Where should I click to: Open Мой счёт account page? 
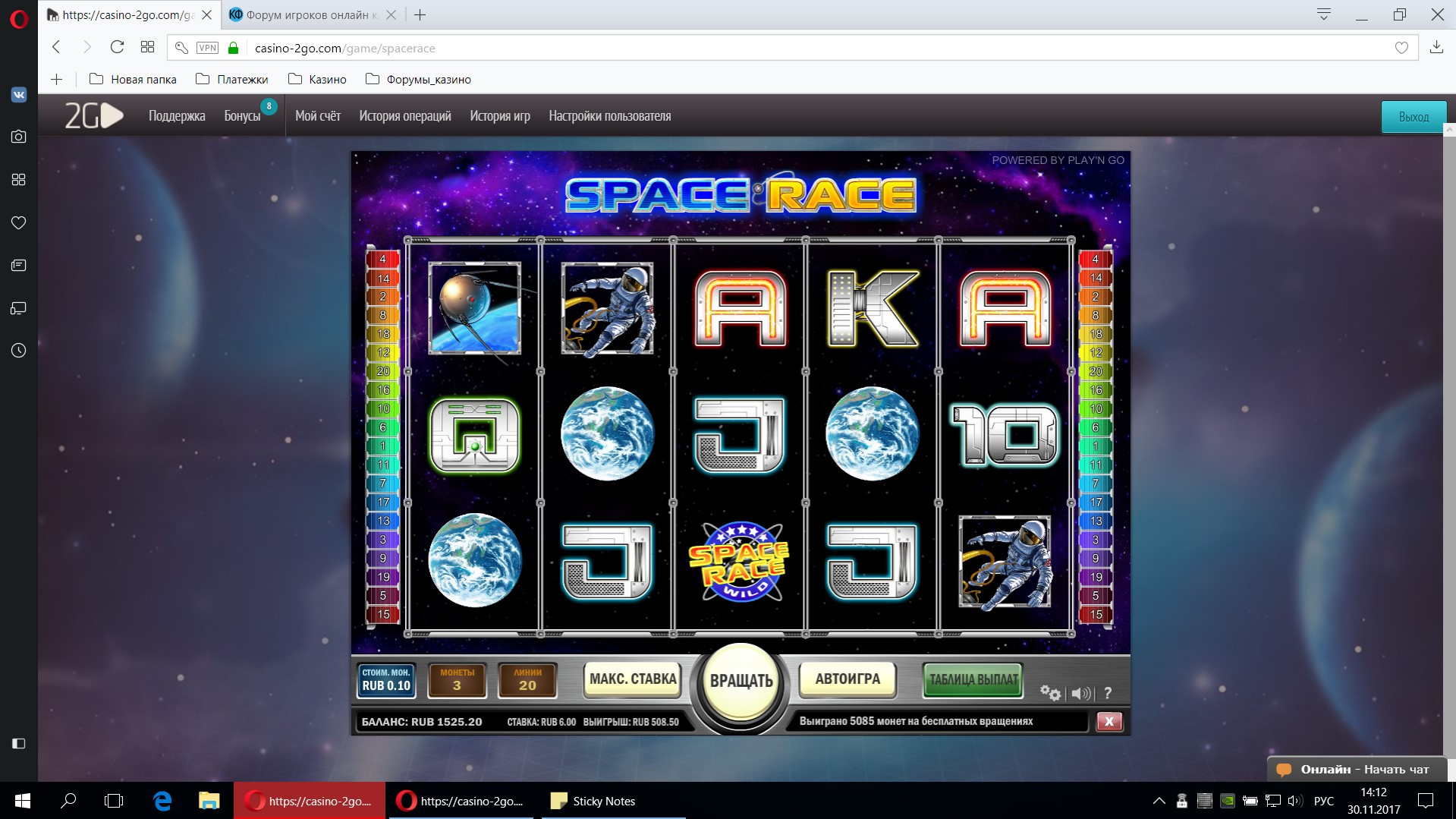(318, 116)
